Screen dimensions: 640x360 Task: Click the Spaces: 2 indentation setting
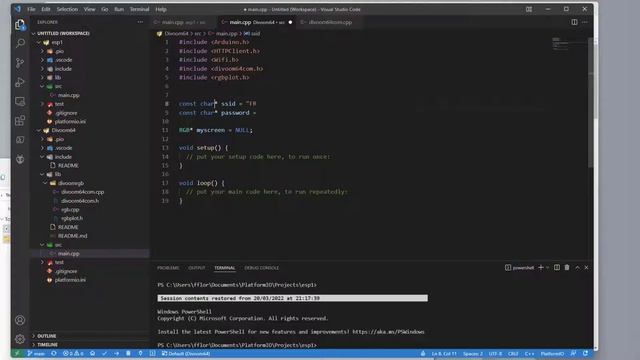click(473, 353)
